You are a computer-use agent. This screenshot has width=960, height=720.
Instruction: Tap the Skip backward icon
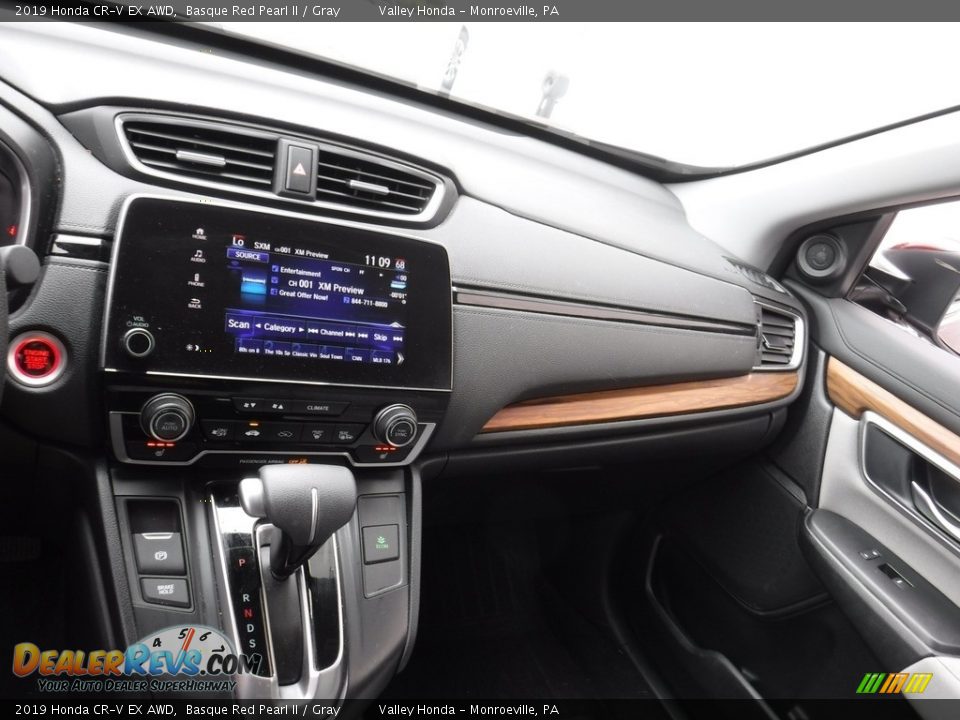coord(363,336)
